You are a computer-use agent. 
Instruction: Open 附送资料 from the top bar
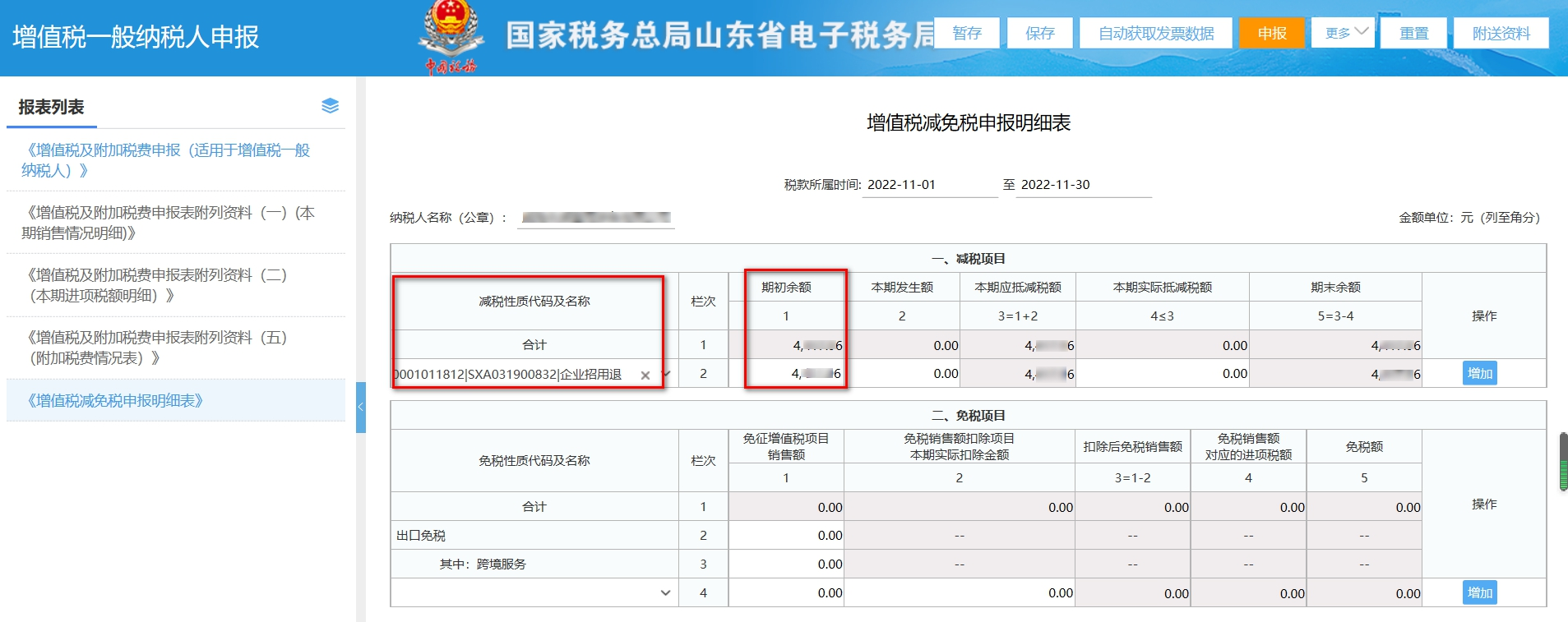pyautogui.click(x=1501, y=33)
